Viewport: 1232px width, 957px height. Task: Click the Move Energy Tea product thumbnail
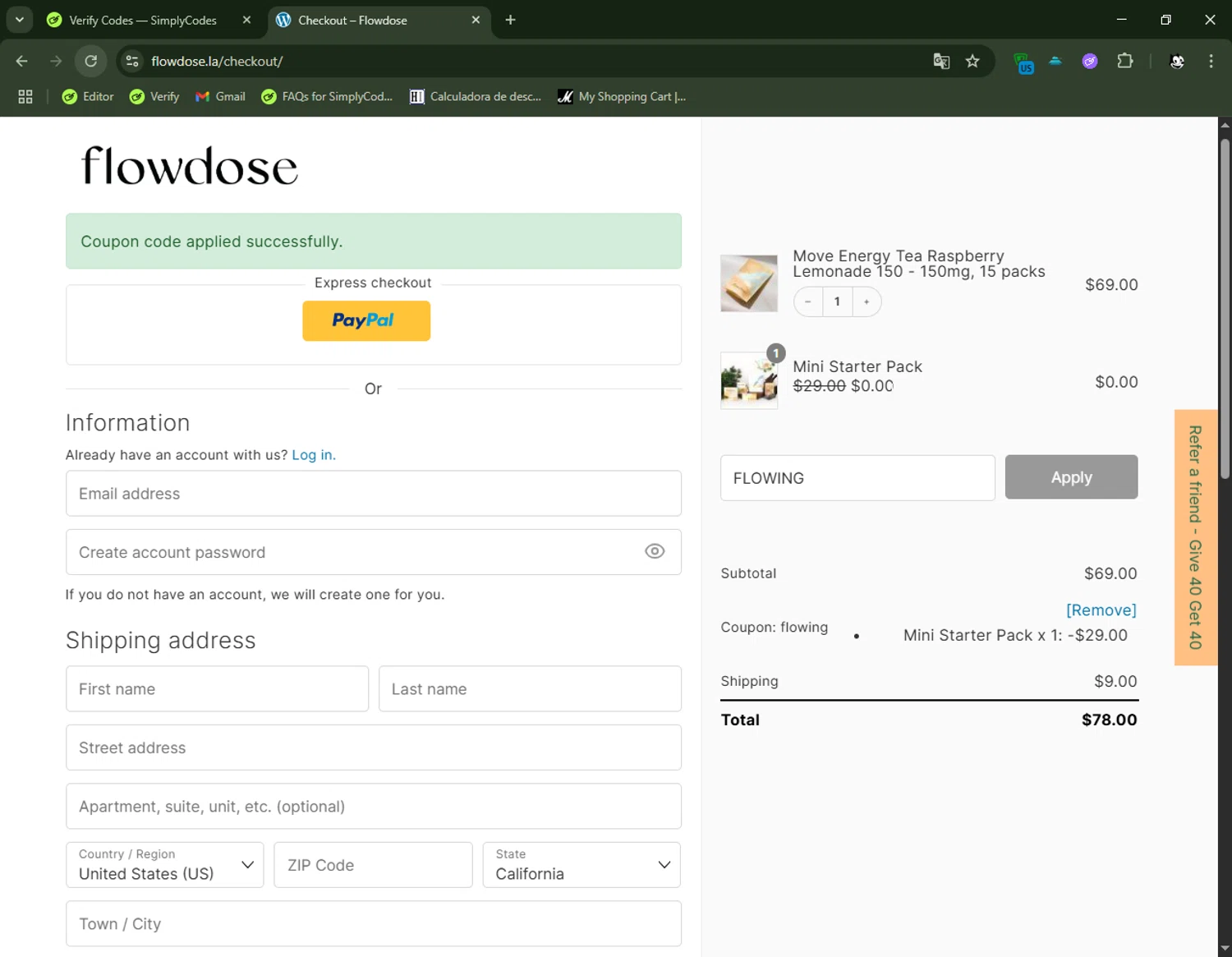(749, 283)
